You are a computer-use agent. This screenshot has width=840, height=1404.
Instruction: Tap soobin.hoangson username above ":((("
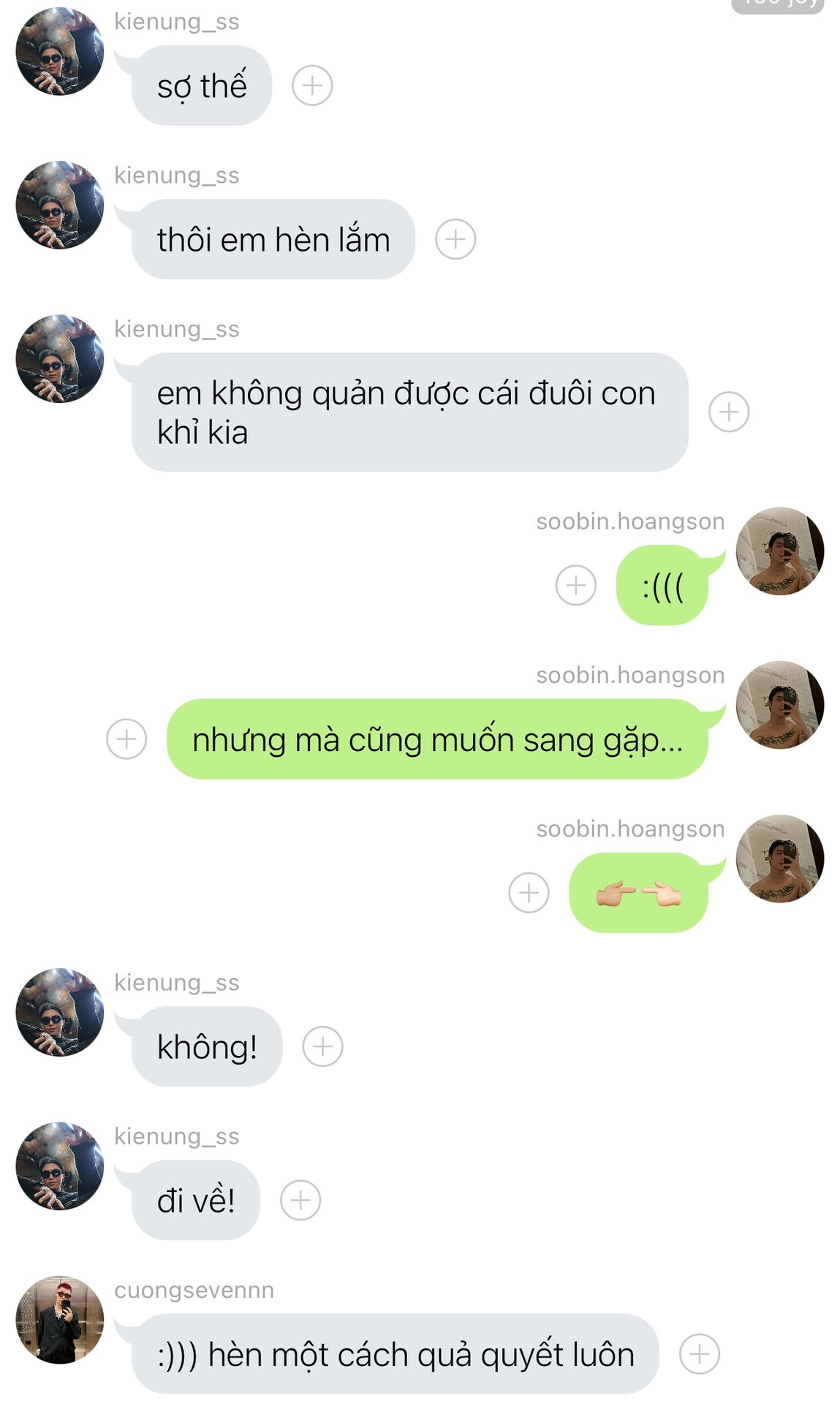(x=630, y=521)
